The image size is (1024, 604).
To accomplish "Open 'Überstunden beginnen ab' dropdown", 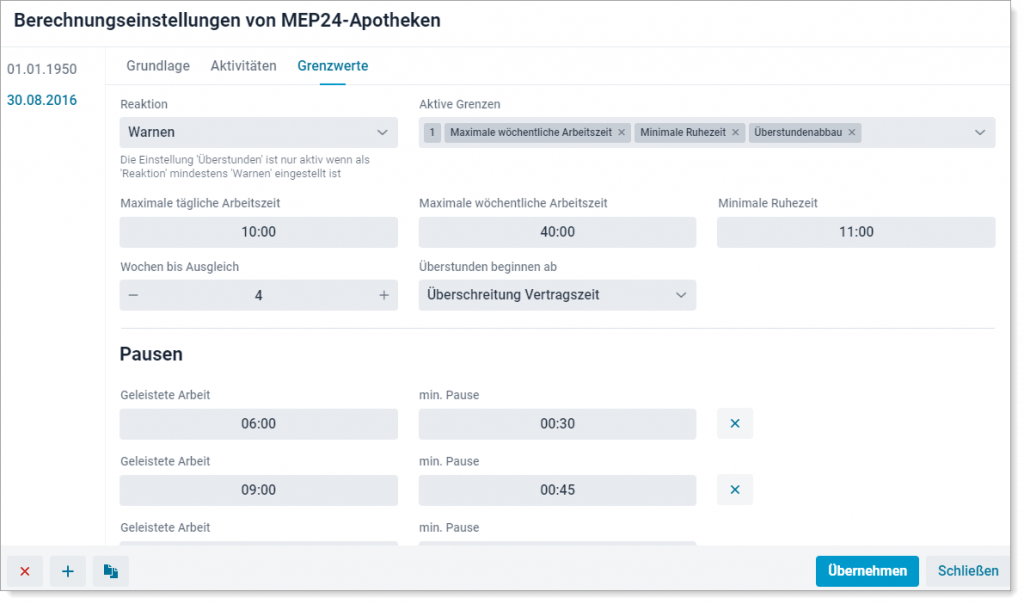I will click(x=557, y=295).
